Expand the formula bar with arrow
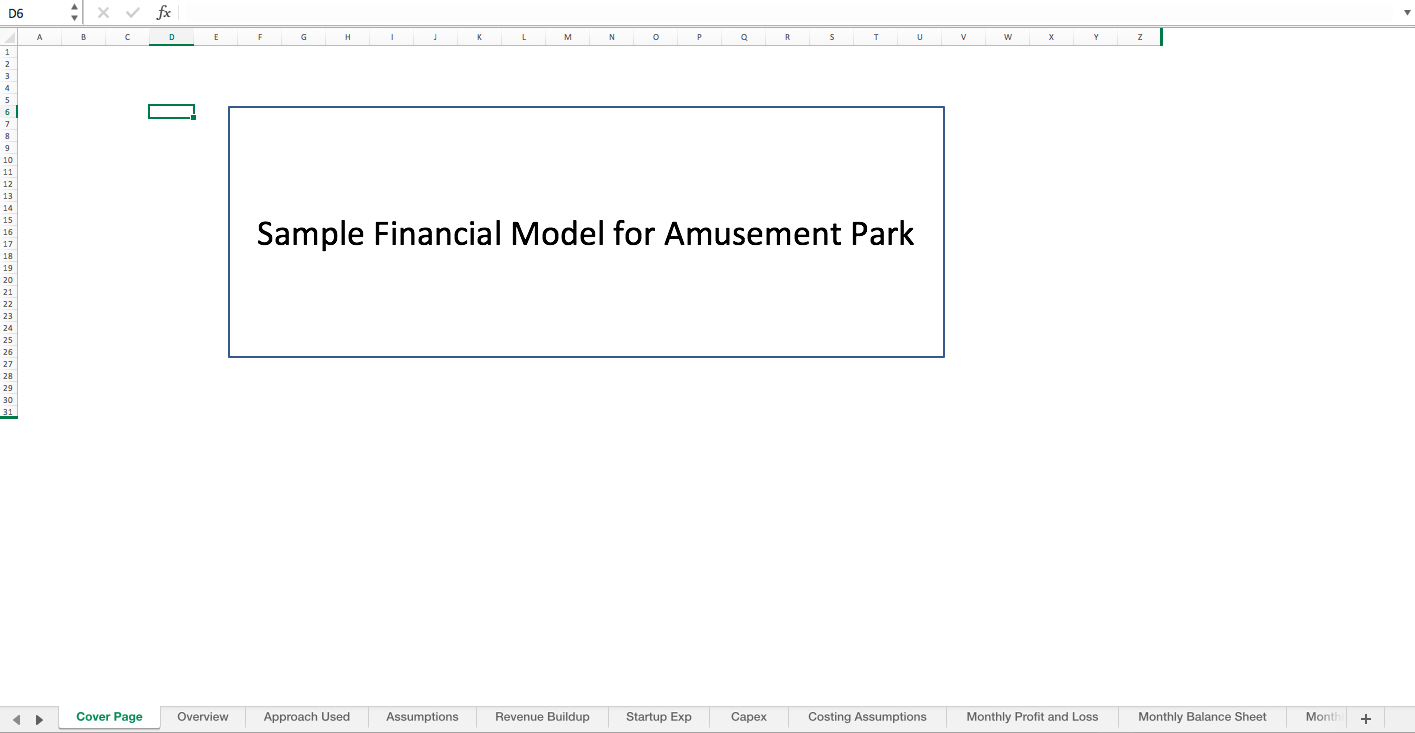This screenshot has height=733, width=1415. (1407, 13)
